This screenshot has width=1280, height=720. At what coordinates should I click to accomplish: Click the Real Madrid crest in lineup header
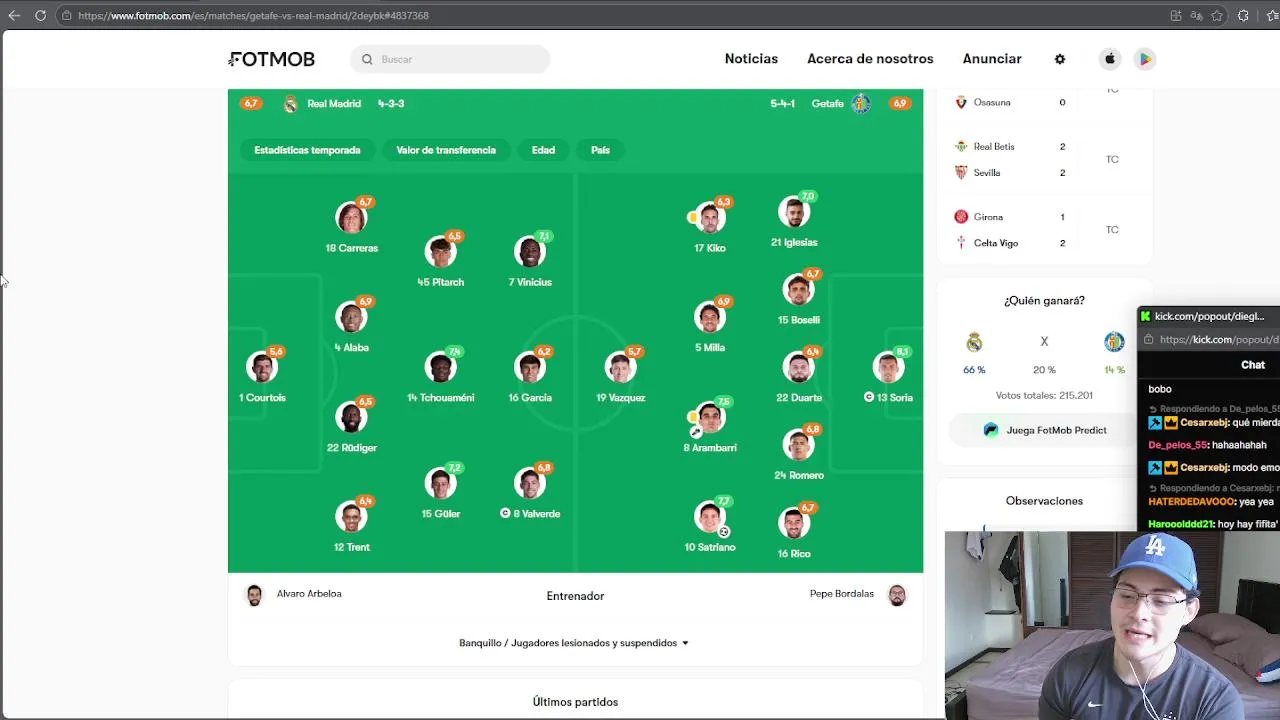click(x=290, y=104)
